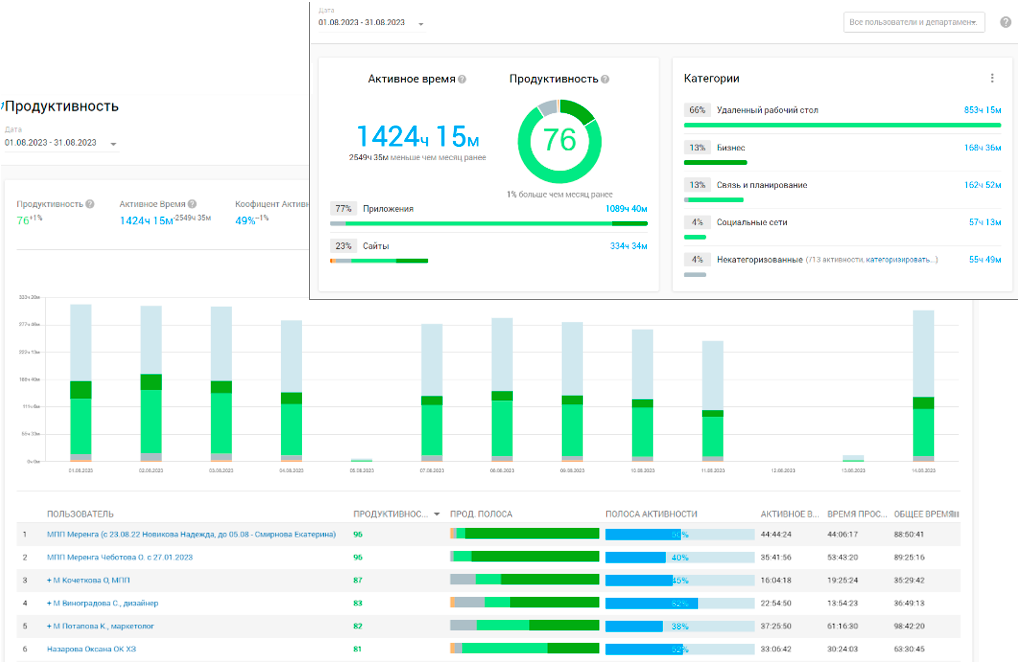Click the Приложения 77% usage bar
Viewport: 1018px width, 668px height.
point(489,223)
